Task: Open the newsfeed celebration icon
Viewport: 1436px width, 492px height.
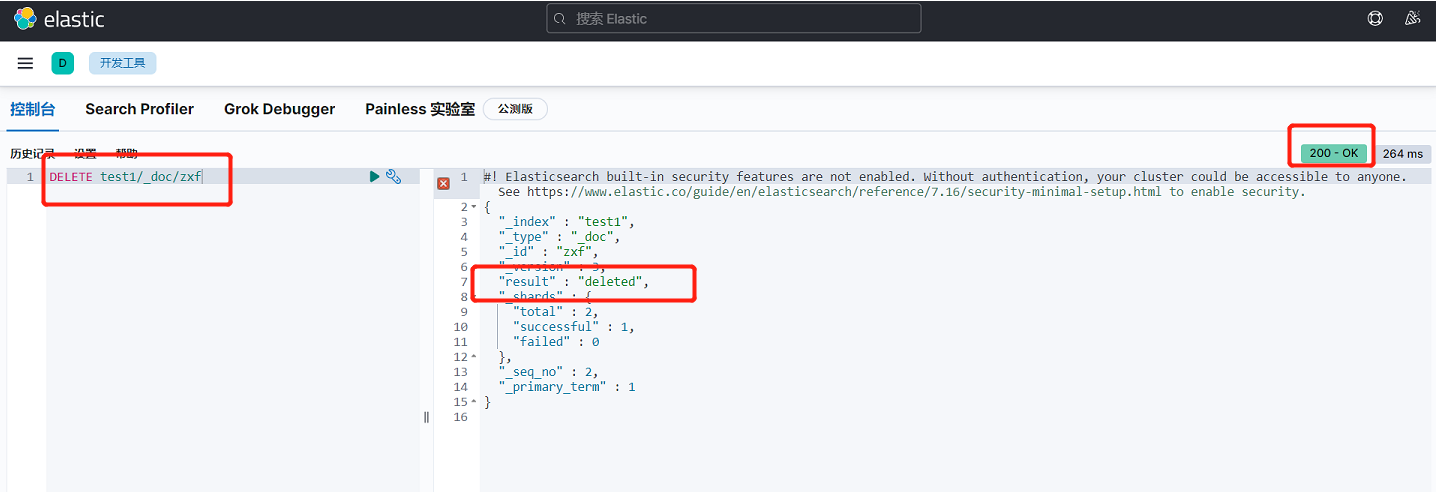Action: click(x=1412, y=18)
